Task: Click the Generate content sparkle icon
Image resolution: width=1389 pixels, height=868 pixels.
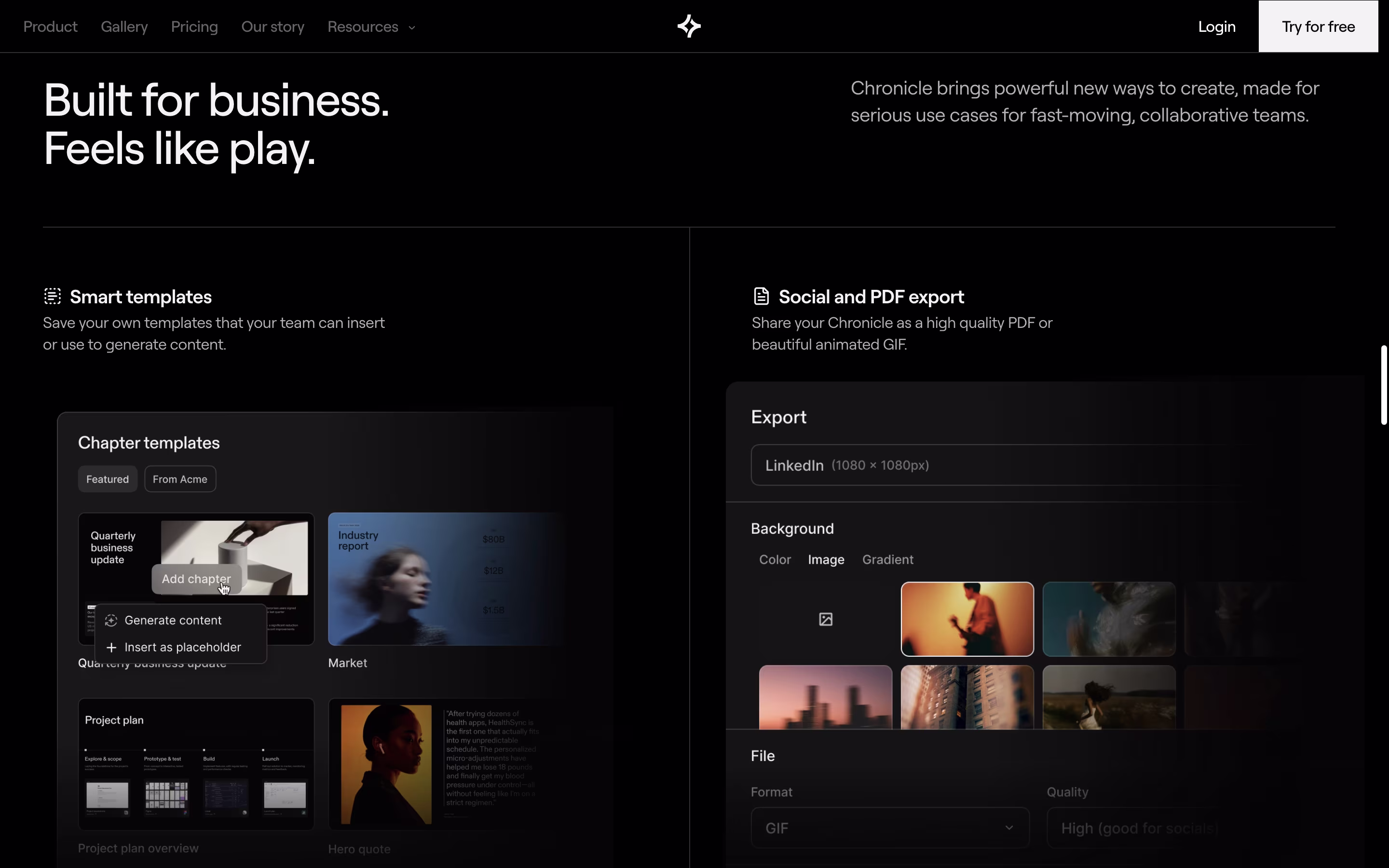Action: [x=111, y=621]
